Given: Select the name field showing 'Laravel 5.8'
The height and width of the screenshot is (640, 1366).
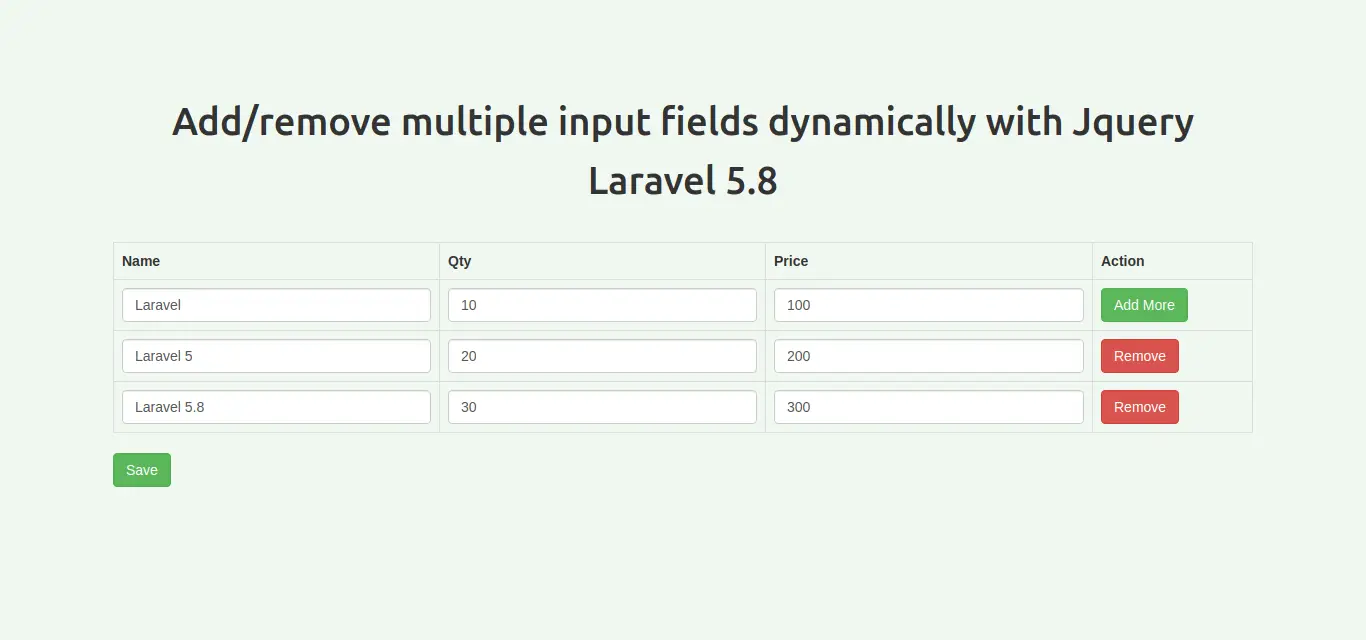Looking at the screenshot, I should pyautogui.click(x=276, y=407).
